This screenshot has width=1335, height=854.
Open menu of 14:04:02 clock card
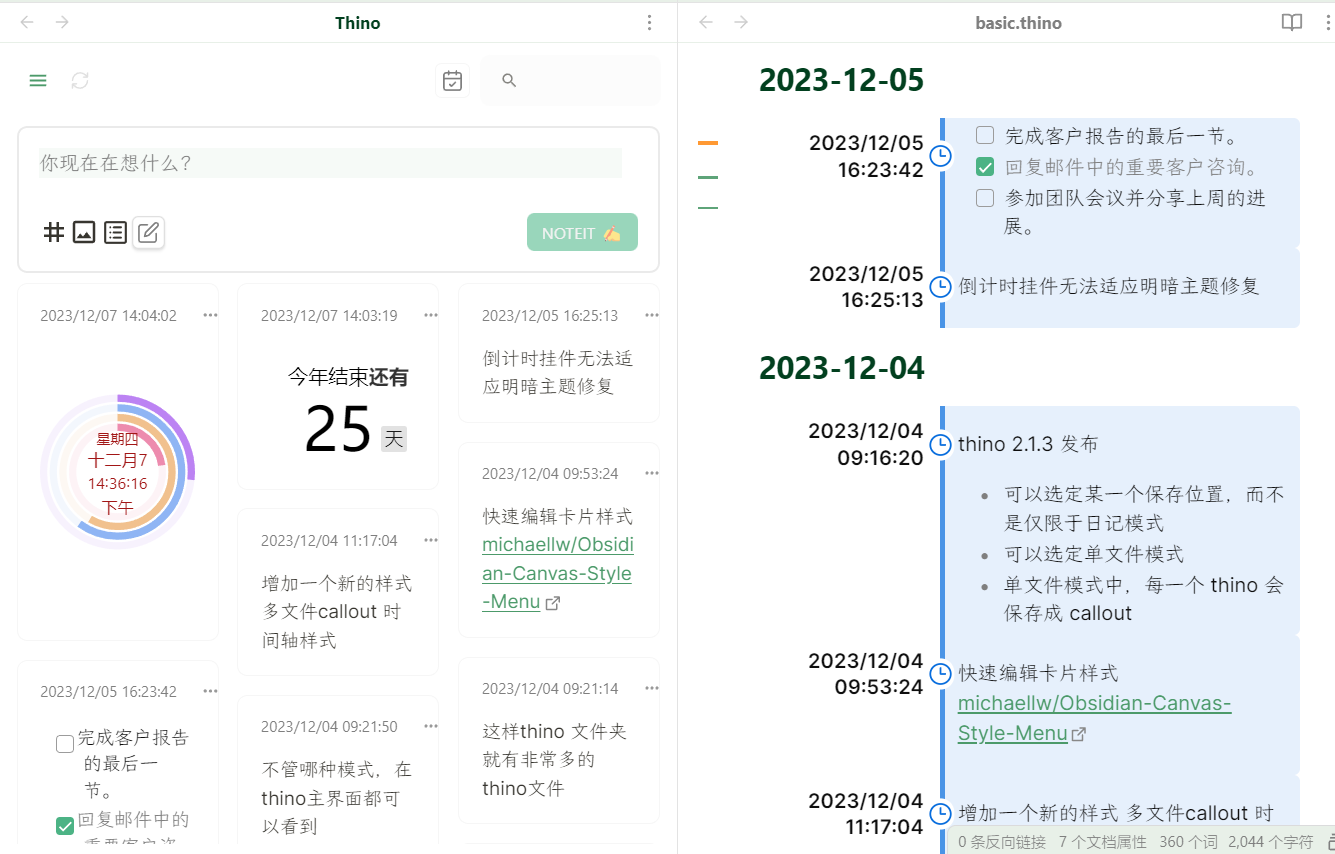tap(210, 315)
